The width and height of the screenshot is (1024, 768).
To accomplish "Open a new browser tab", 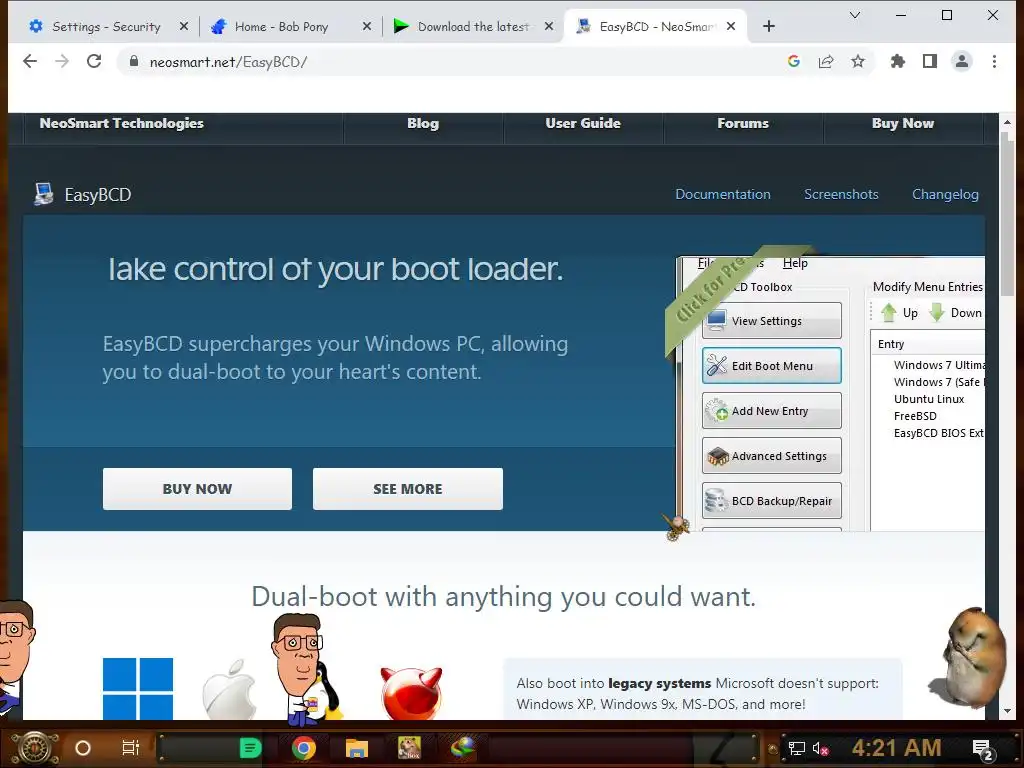I will point(769,26).
